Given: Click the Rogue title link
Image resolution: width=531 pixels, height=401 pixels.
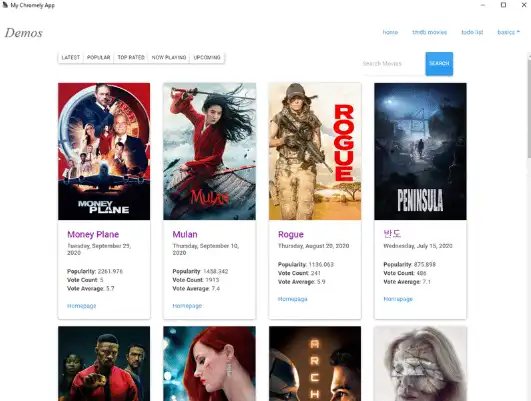Looking at the screenshot, I should tap(291, 234).
